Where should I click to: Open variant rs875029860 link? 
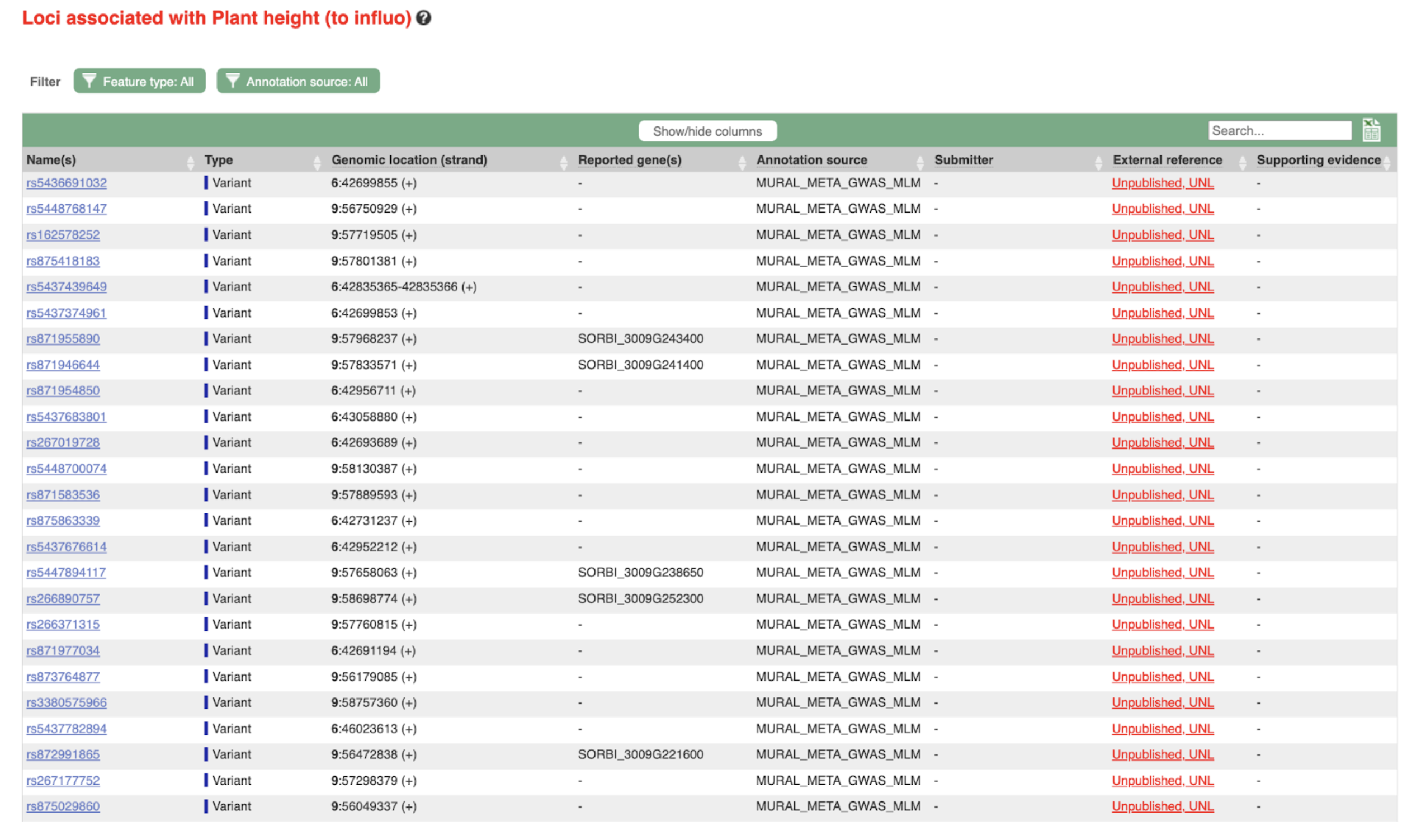coord(63,806)
